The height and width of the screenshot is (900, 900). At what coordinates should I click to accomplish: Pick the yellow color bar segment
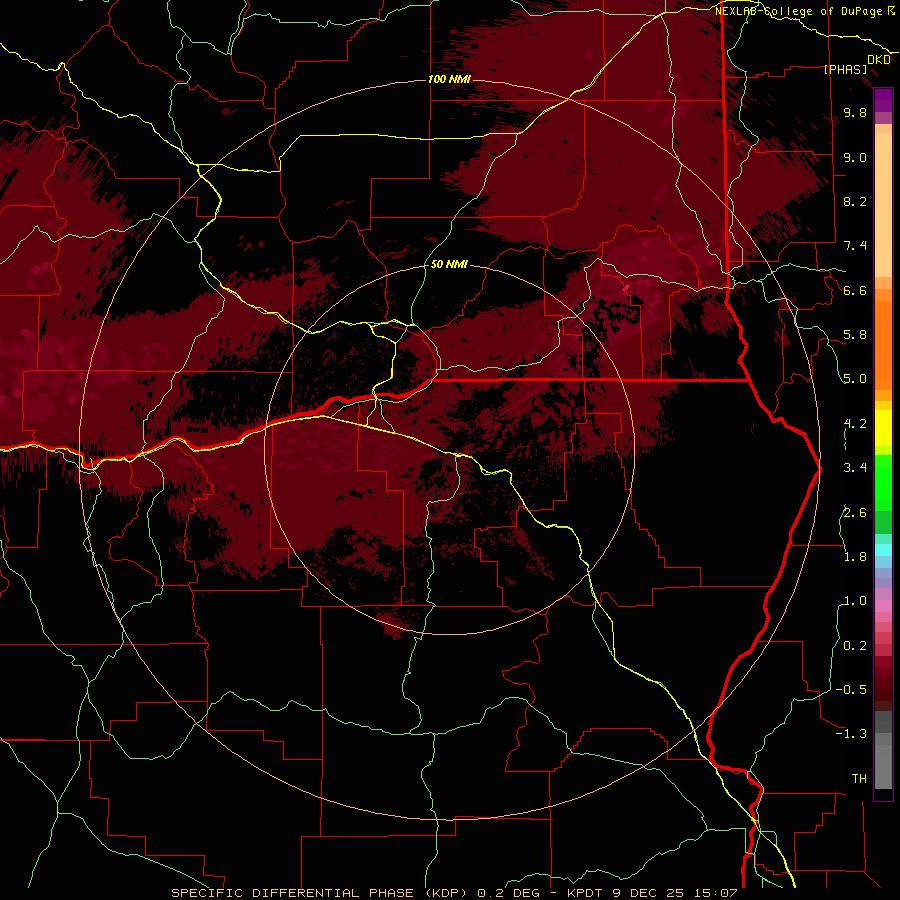(x=883, y=428)
